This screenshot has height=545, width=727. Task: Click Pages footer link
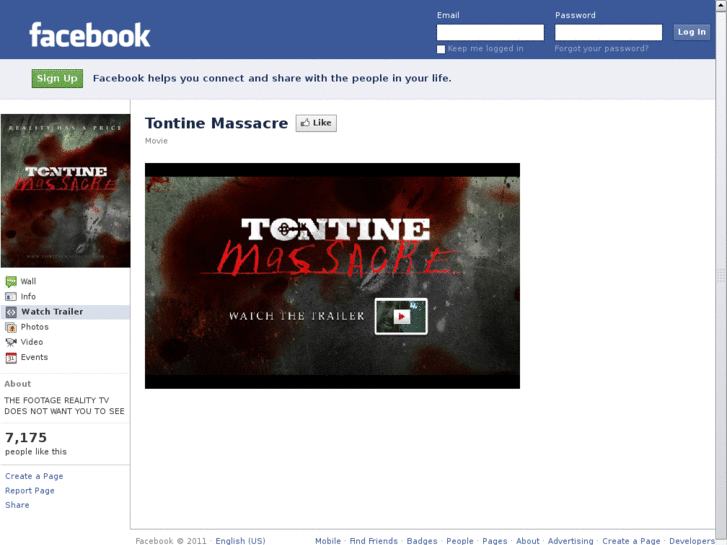(x=495, y=541)
